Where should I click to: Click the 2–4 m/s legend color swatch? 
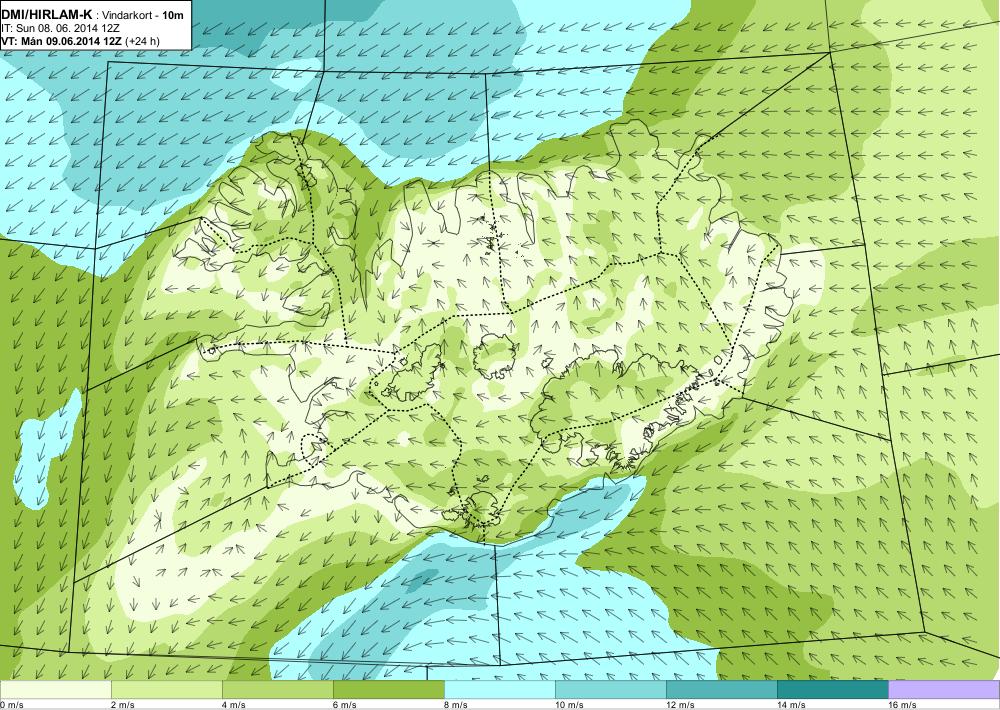(x=167, y=690)
